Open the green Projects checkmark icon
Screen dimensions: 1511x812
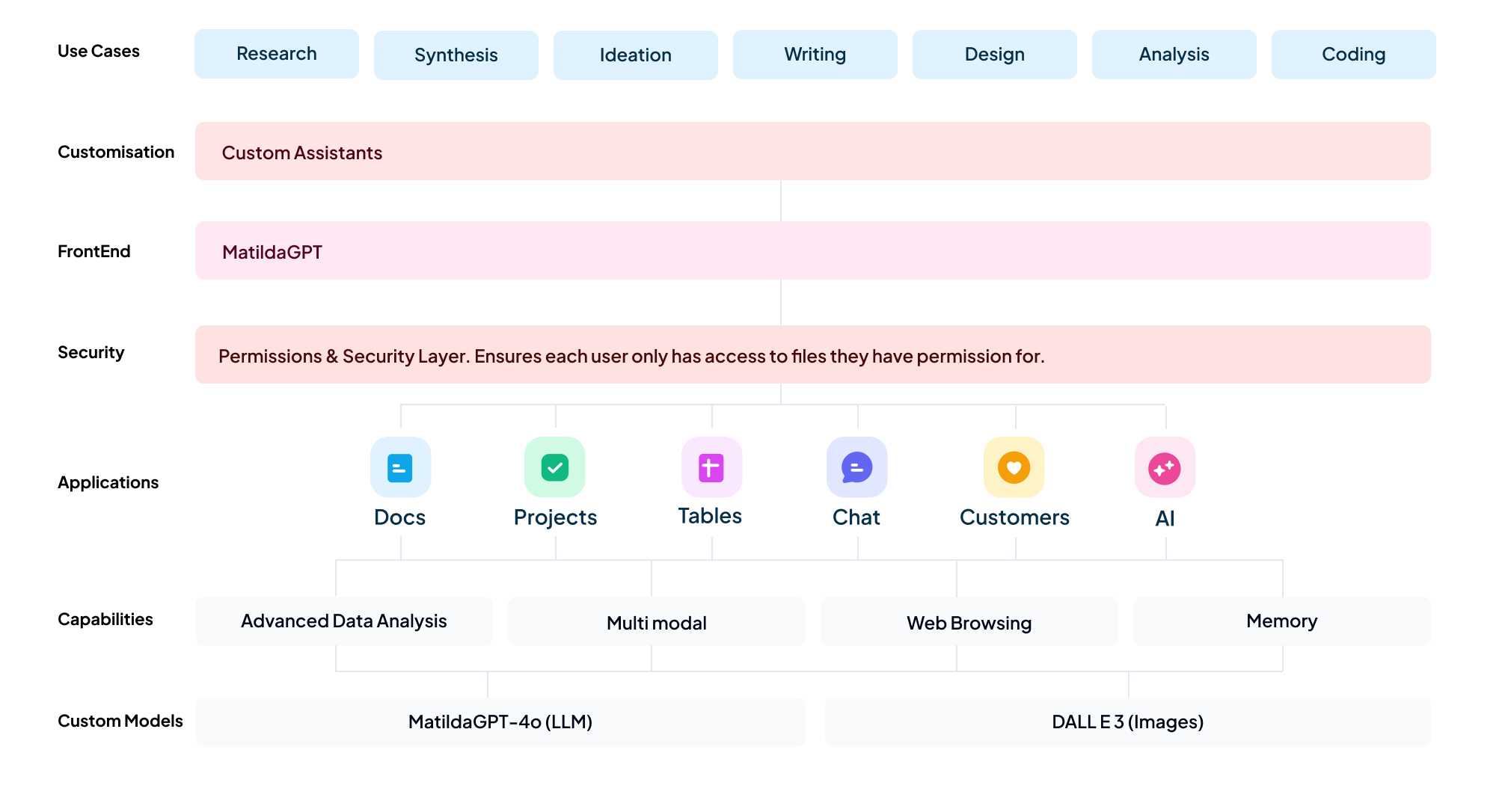[555, 467]
